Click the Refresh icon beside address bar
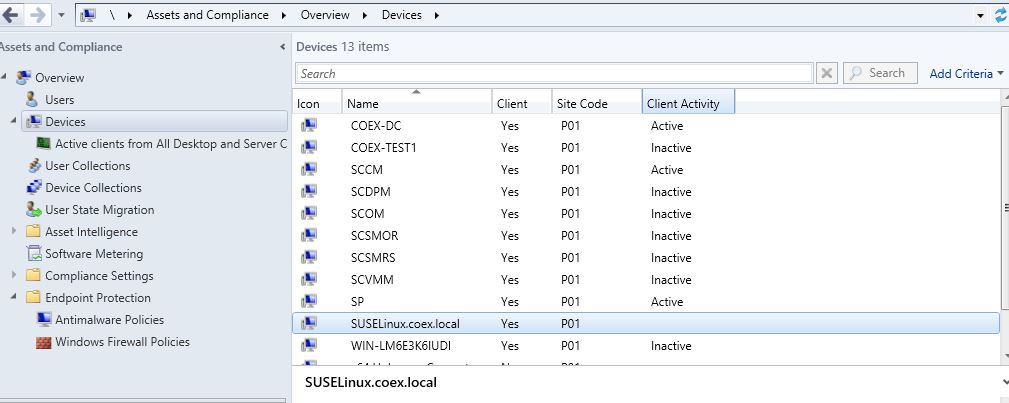Screen dimensions: 1009x403 1001,15
